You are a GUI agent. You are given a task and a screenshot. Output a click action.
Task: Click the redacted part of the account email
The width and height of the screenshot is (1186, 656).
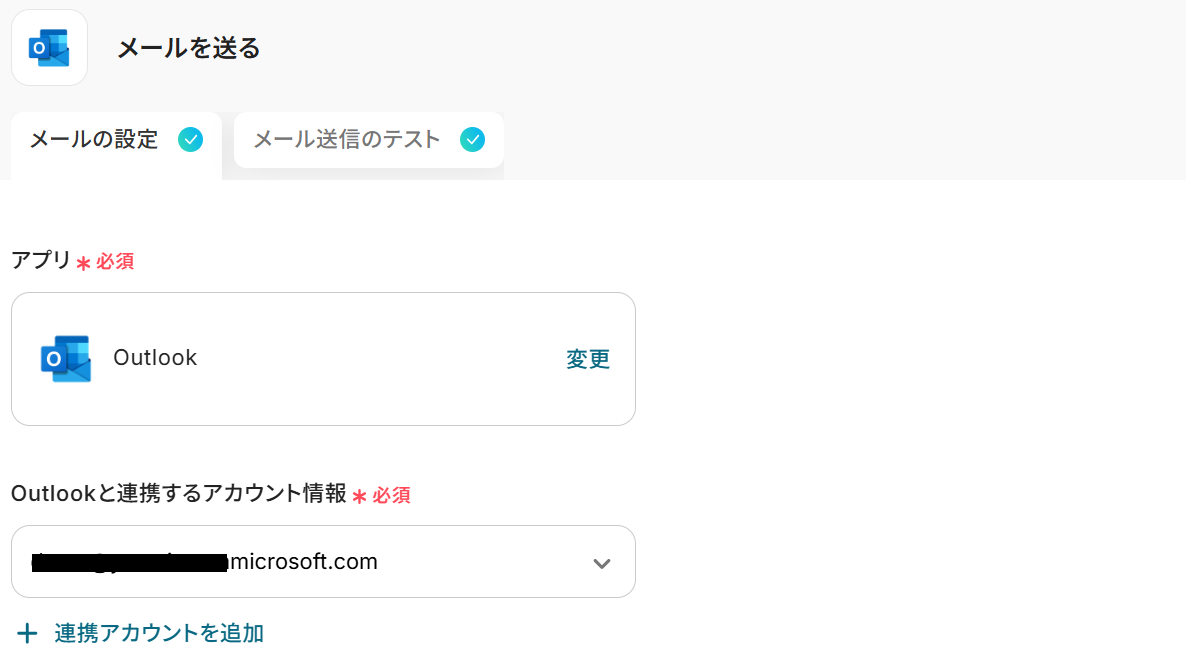[x=130, y=563]
